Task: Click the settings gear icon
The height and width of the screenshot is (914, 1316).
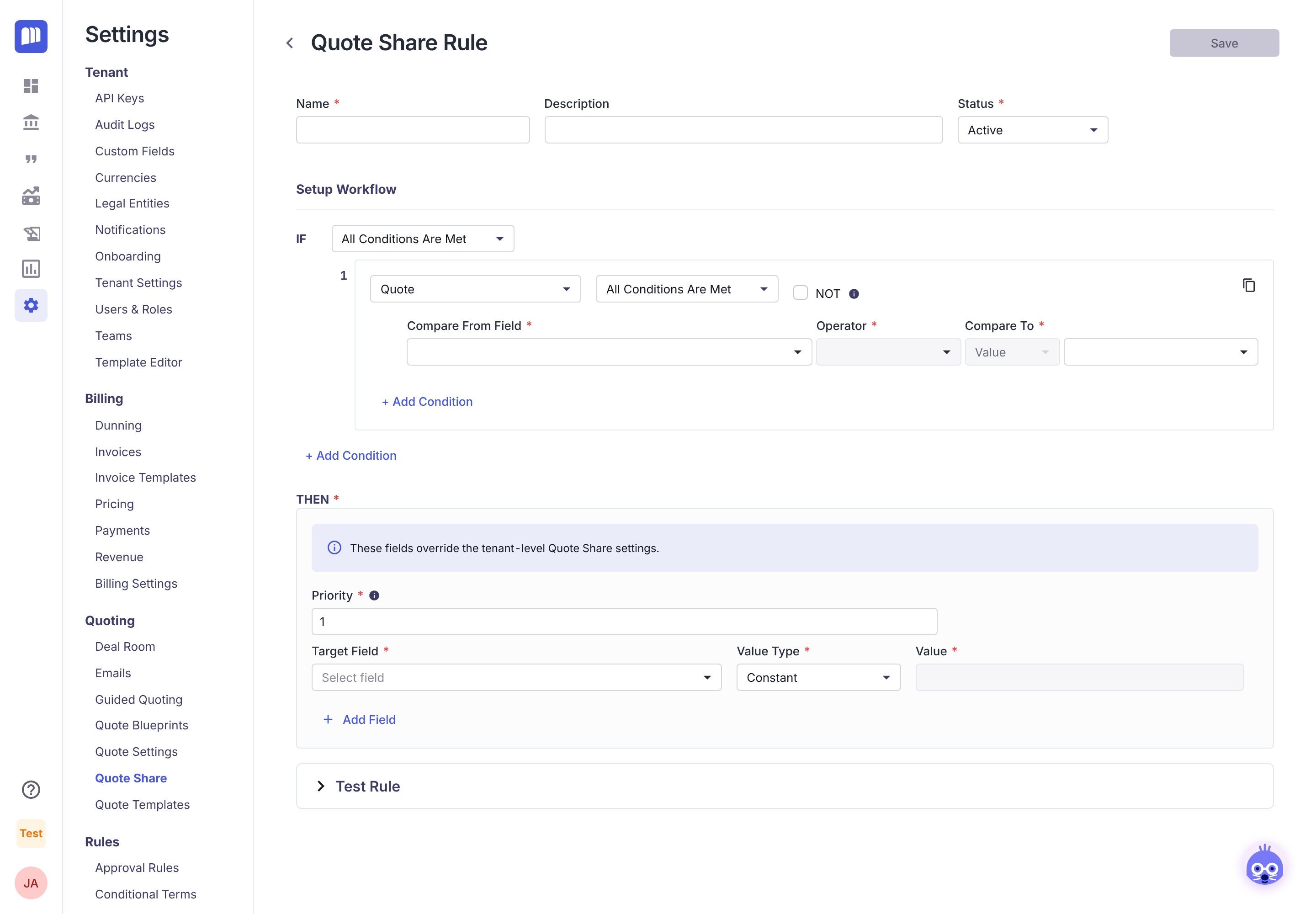Action: 31,305
